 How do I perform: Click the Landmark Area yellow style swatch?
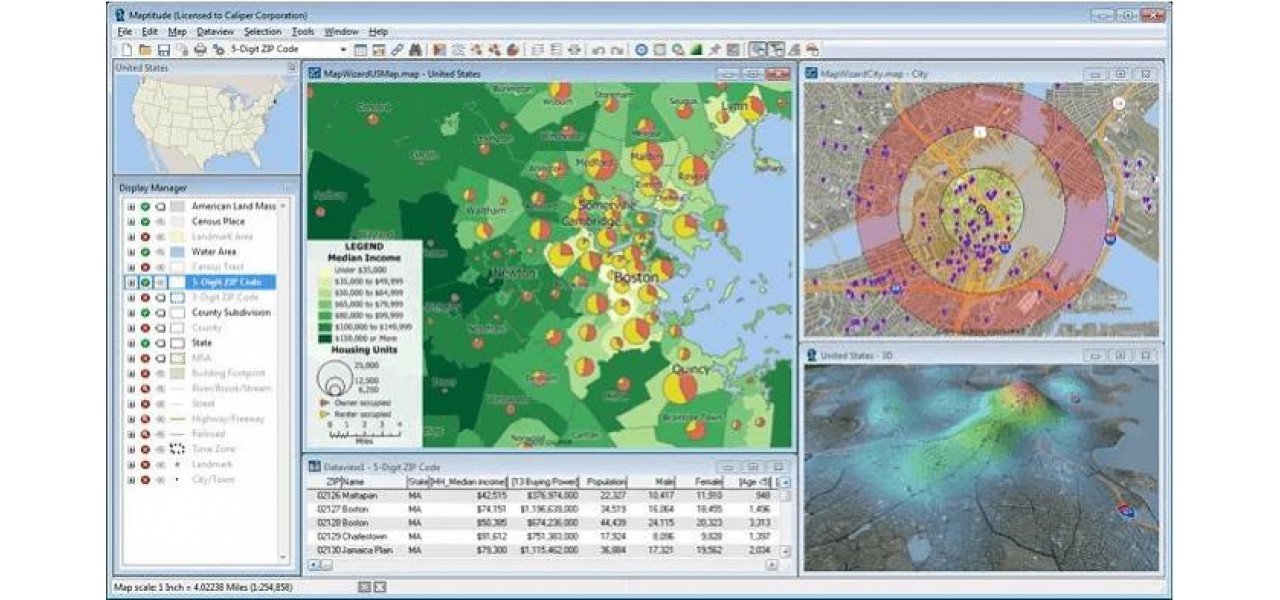click(177, 236)
